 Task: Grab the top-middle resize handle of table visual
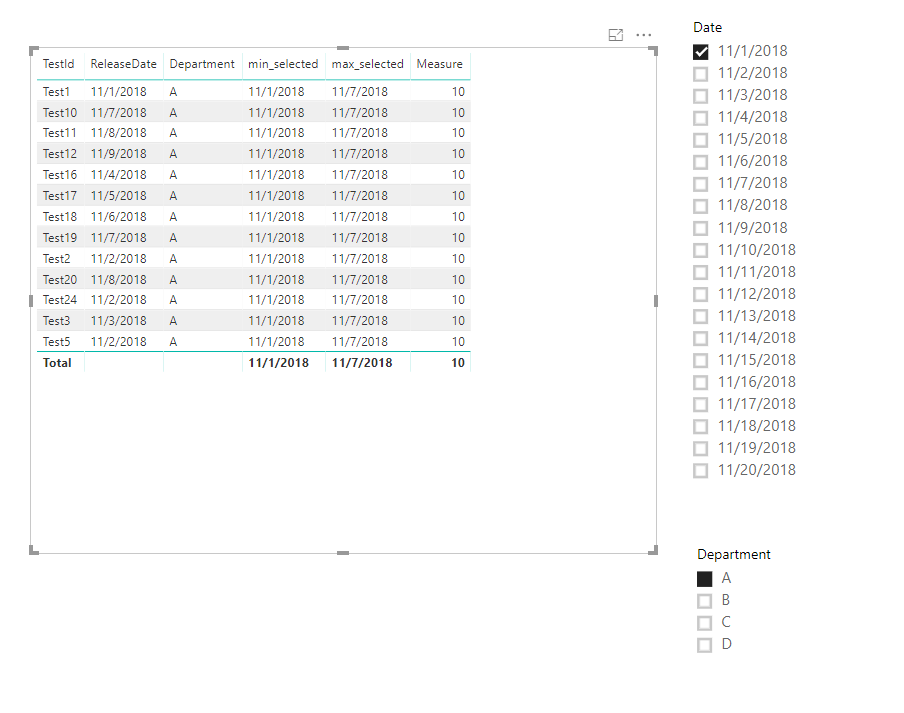[343, 48]
